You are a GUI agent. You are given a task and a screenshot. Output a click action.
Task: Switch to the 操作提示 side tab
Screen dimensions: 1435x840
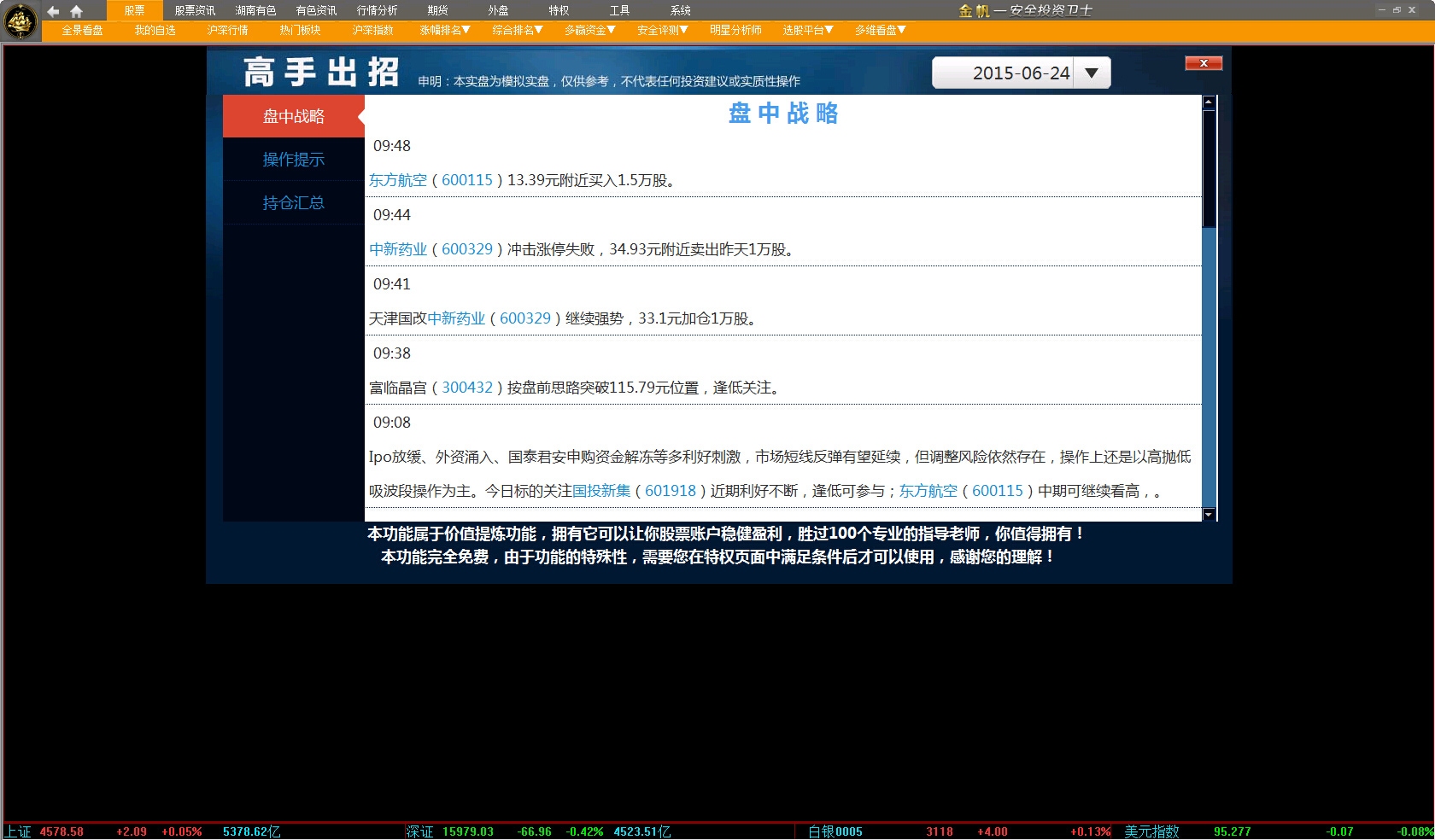coord(294,160)
